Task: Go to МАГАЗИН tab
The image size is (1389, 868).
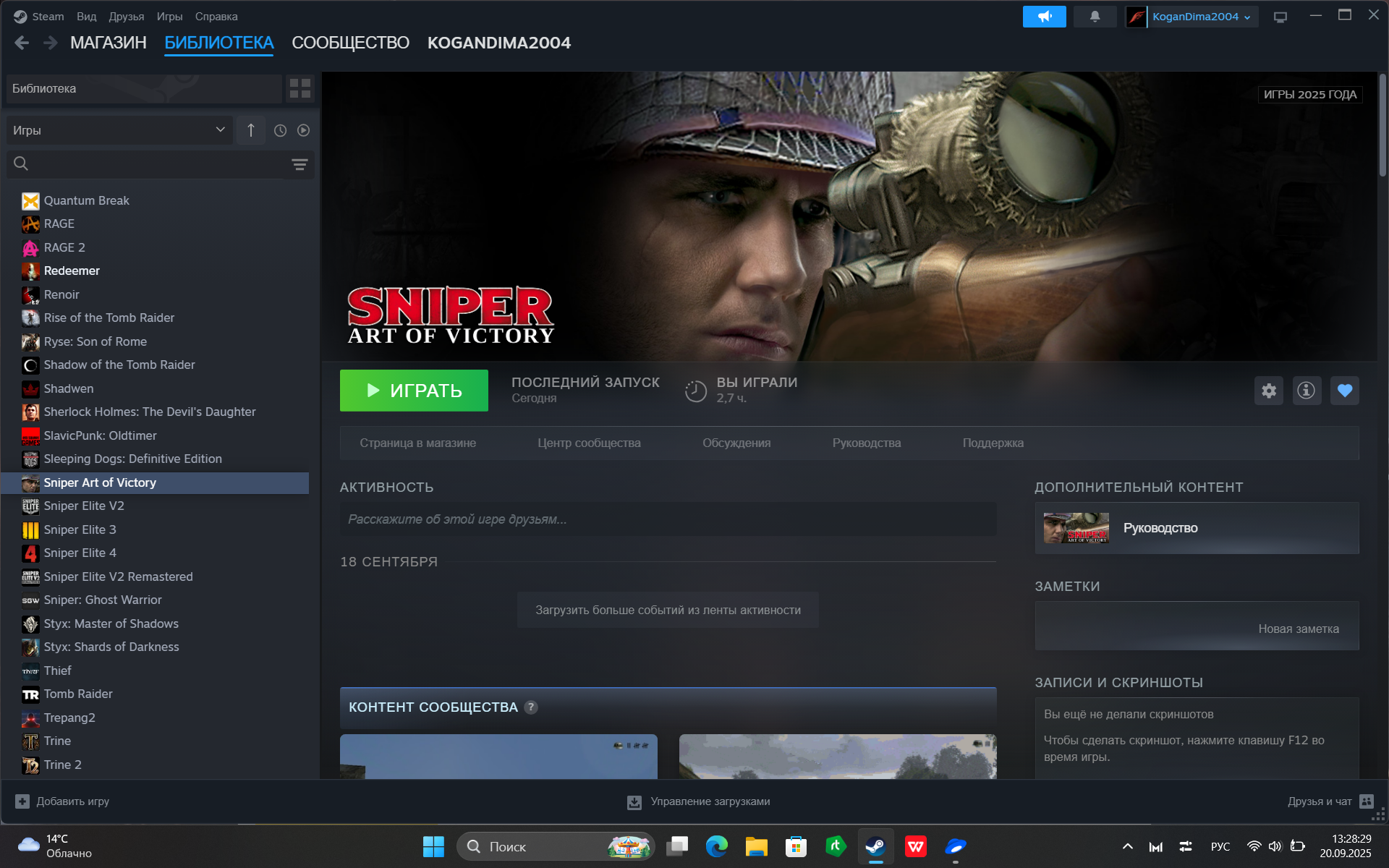Action: (x=109, y=43)
